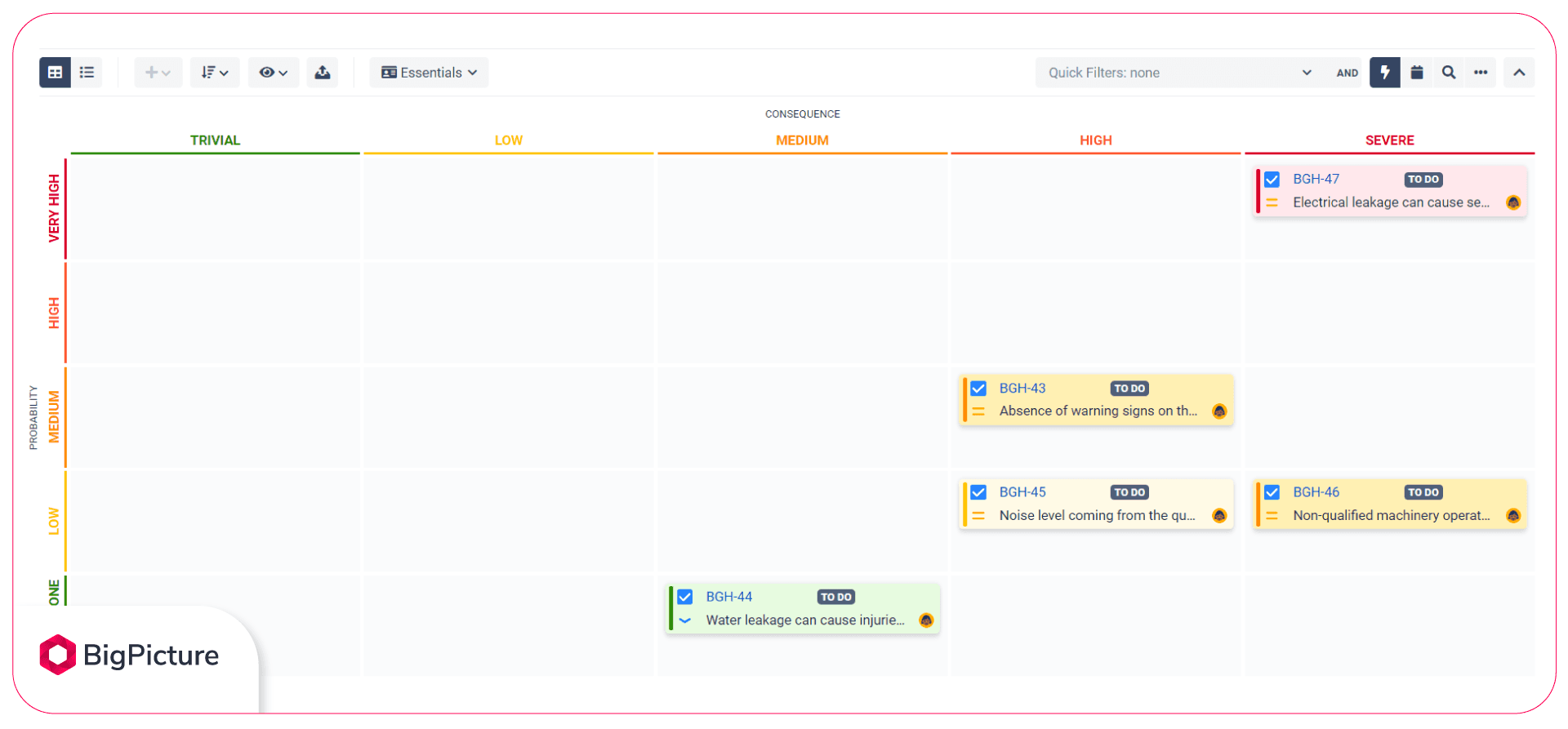Screen dimensions: 1568x729
Task: Select the SEVERE consequence column header
Action: 1389,140
